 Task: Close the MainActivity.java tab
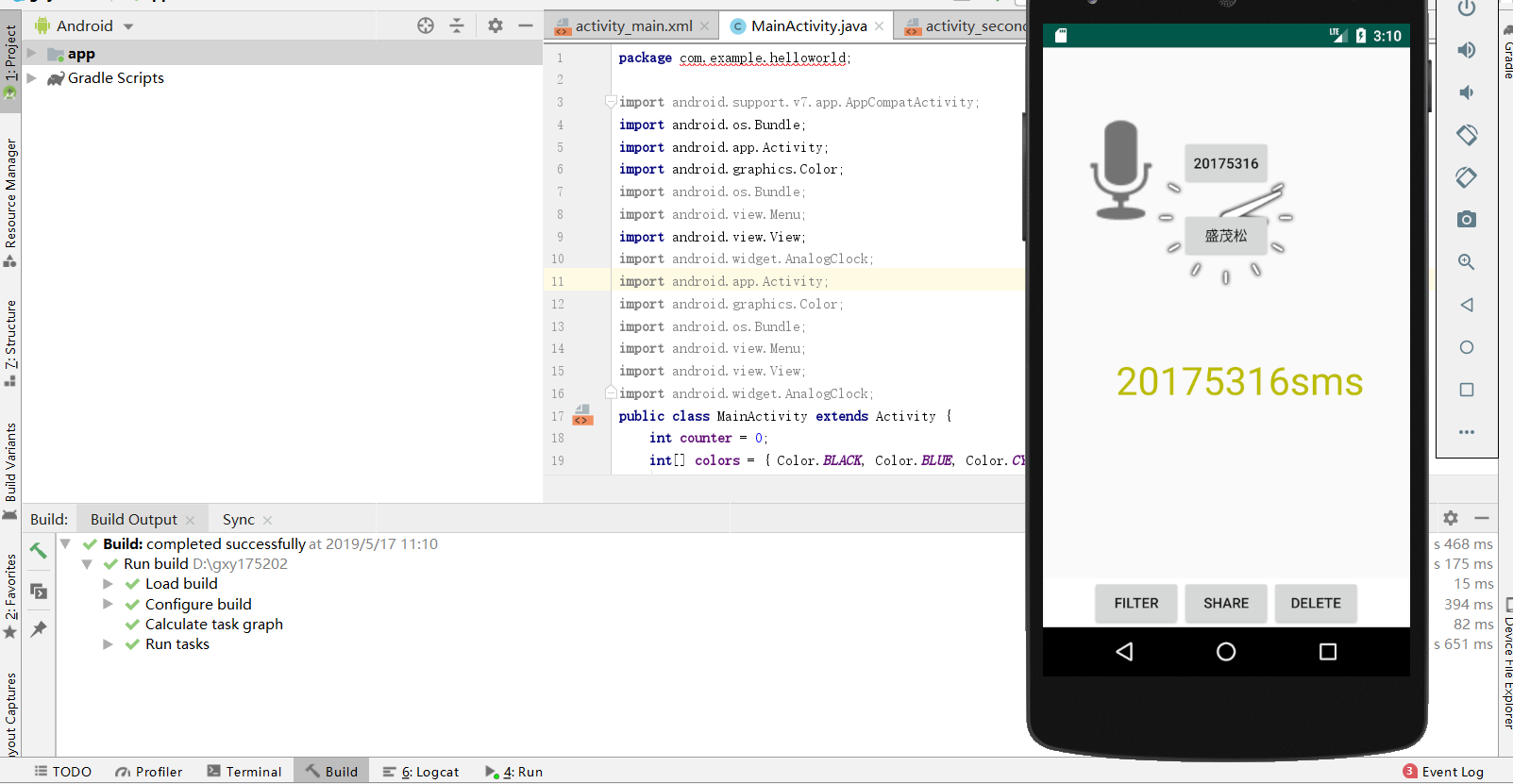point(880,26)
